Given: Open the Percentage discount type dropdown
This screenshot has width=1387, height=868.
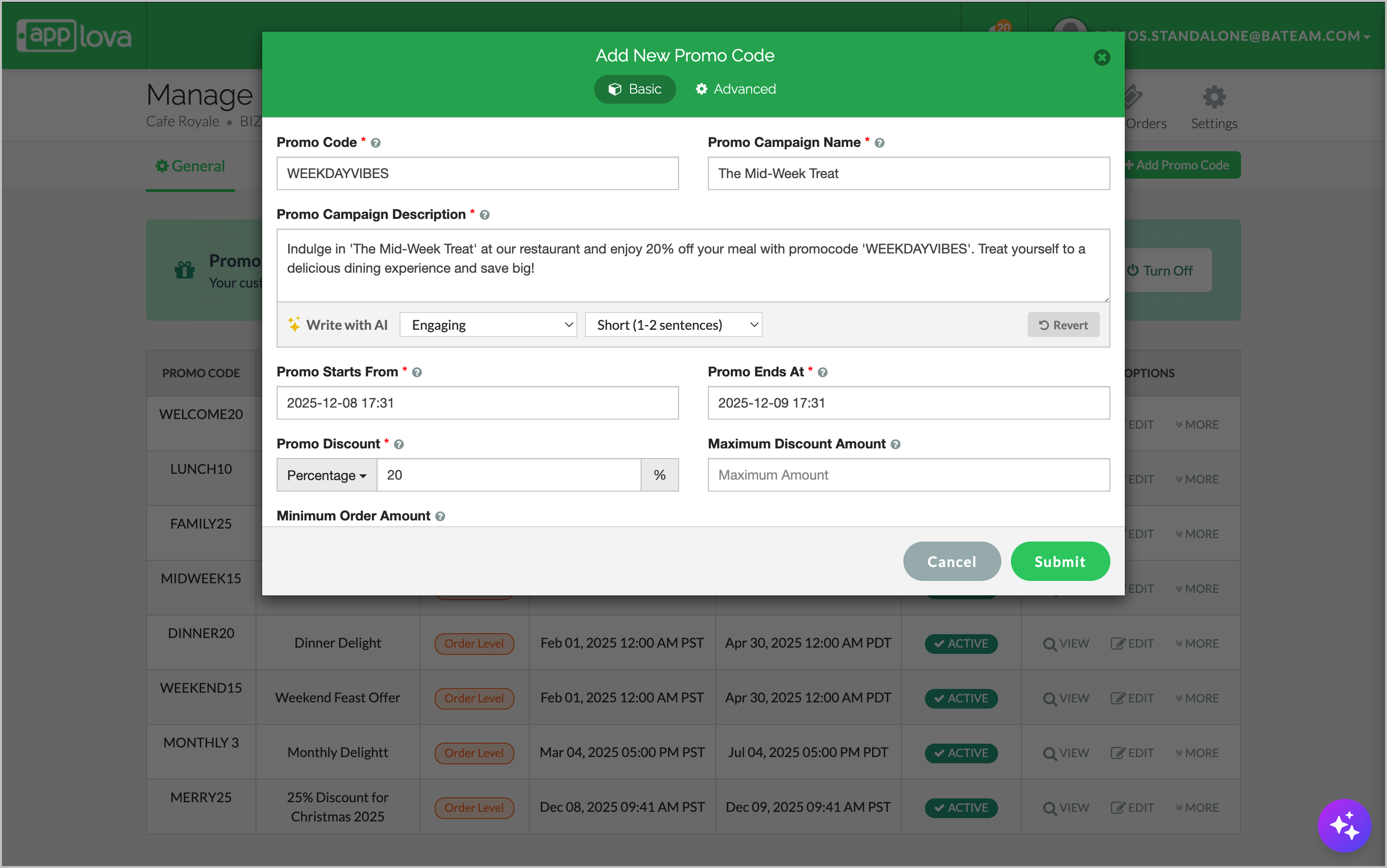Looking at the screenshot, I should coord(326,475).
